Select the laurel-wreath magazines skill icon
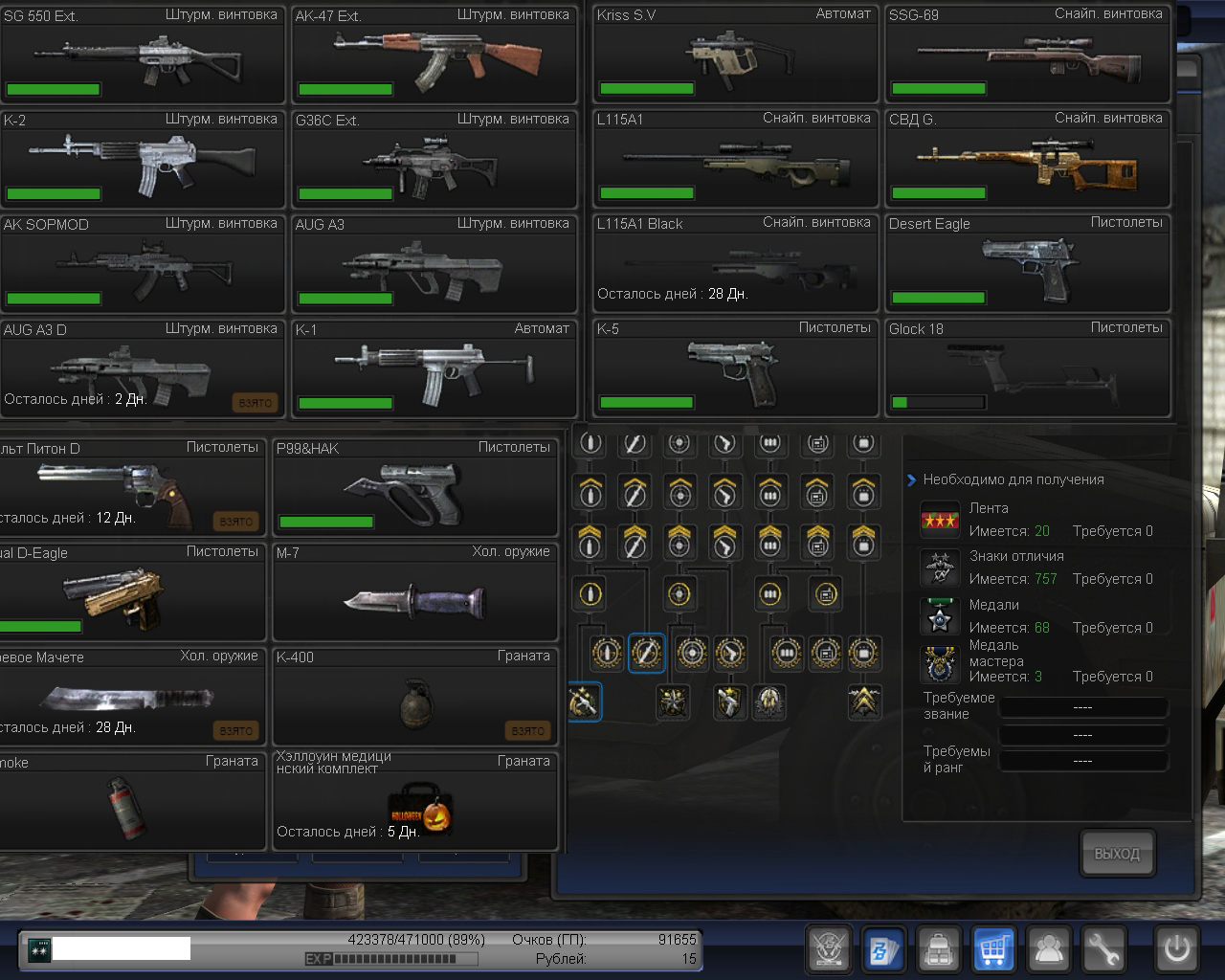Viewport: 1225px width, 980px height. tap(786, 653)
